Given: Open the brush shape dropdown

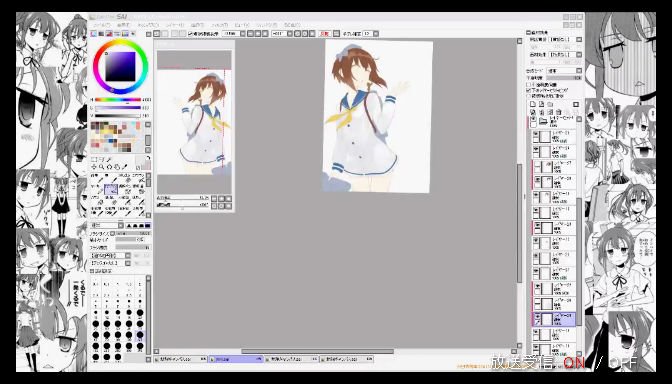Looking at the screenshot, I should pos(128,255).
